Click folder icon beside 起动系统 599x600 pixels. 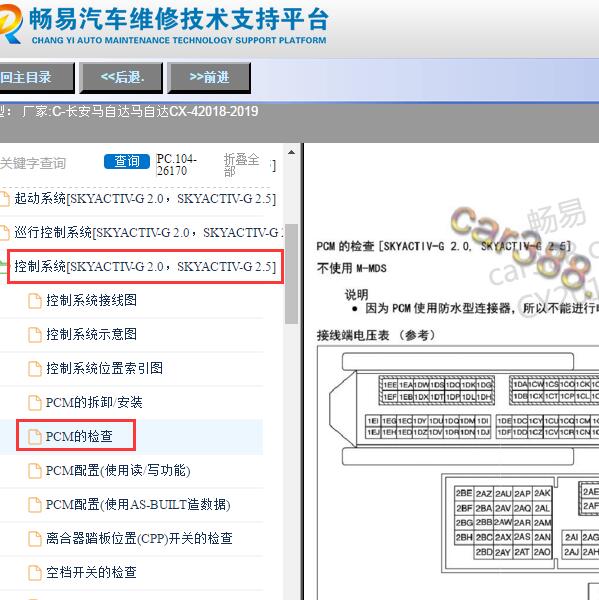[x=5, y=199]
